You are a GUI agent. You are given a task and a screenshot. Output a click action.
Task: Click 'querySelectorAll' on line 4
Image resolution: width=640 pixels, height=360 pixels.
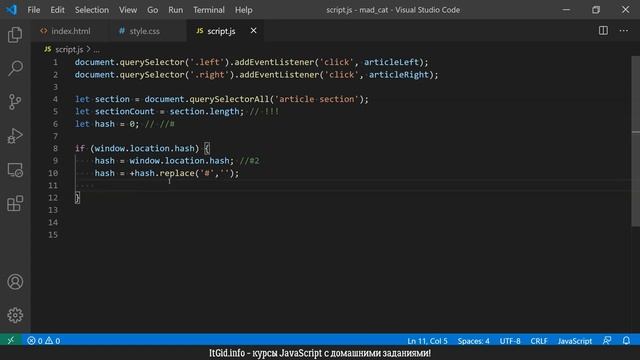click(x=229, y=99)
